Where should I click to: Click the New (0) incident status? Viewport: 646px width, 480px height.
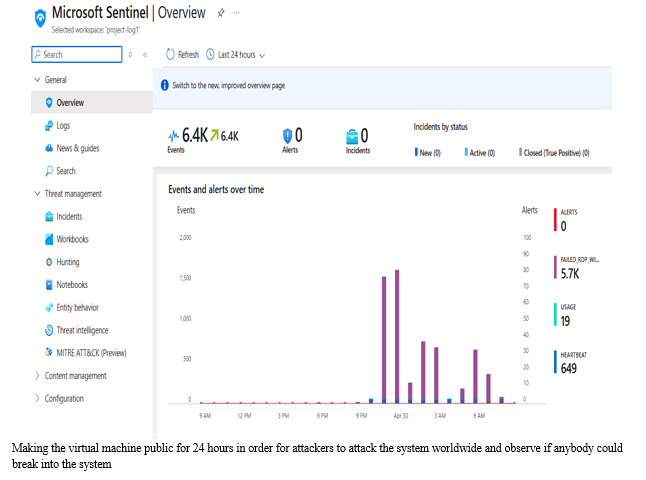[x=428, y=152]
